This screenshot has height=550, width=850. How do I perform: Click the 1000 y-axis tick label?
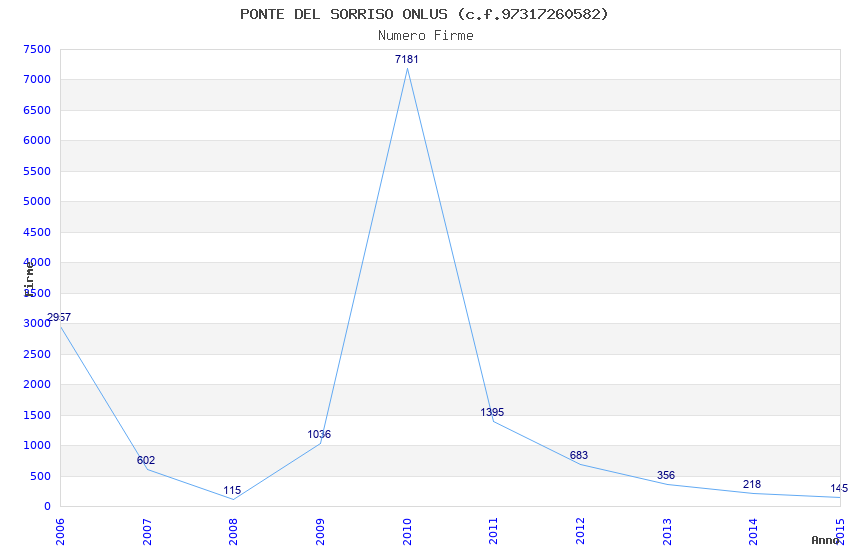point(37,445)
